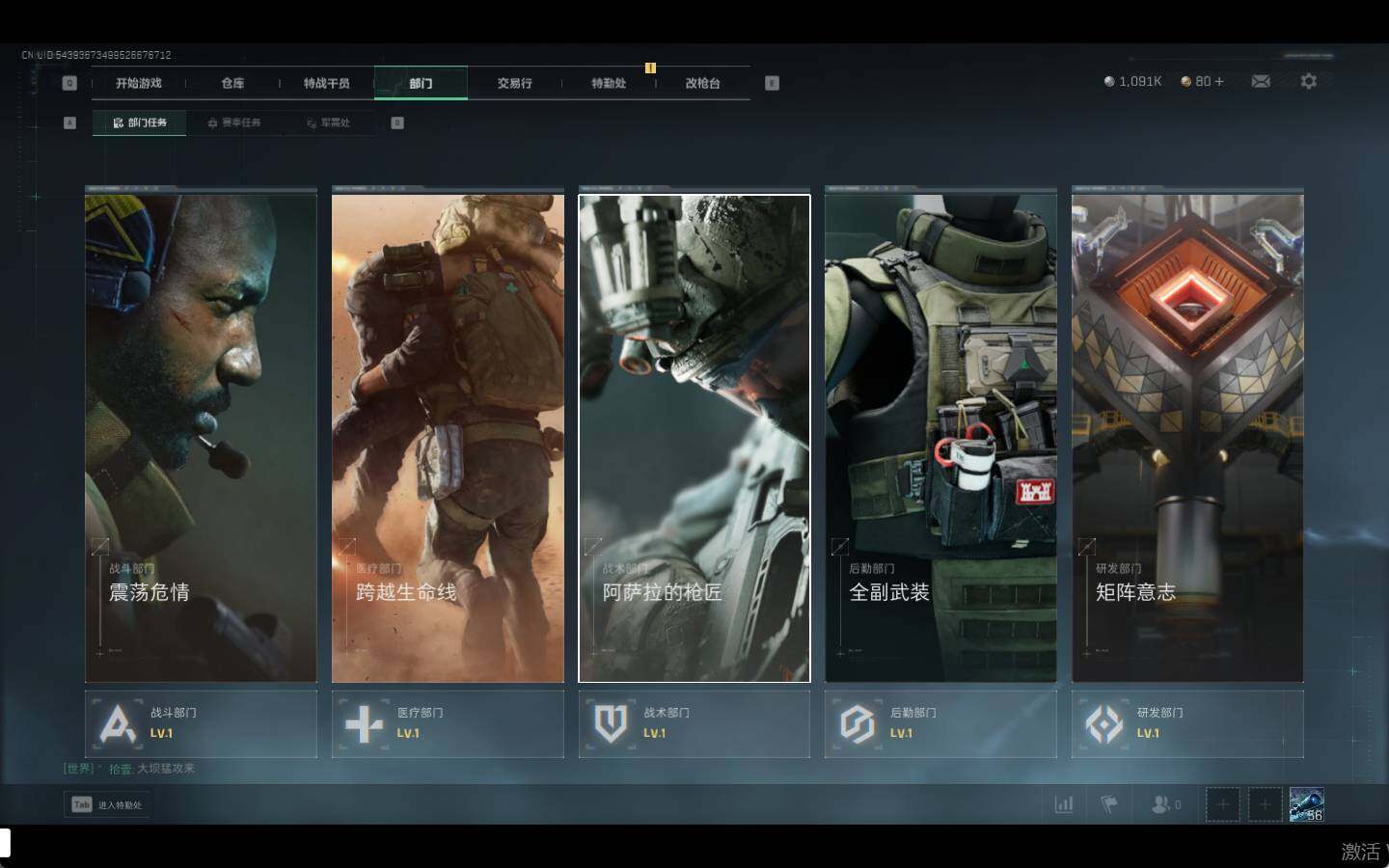Click the E next-tab key hint
This screenshot has width=1389, height=868.
pos(772,83)
